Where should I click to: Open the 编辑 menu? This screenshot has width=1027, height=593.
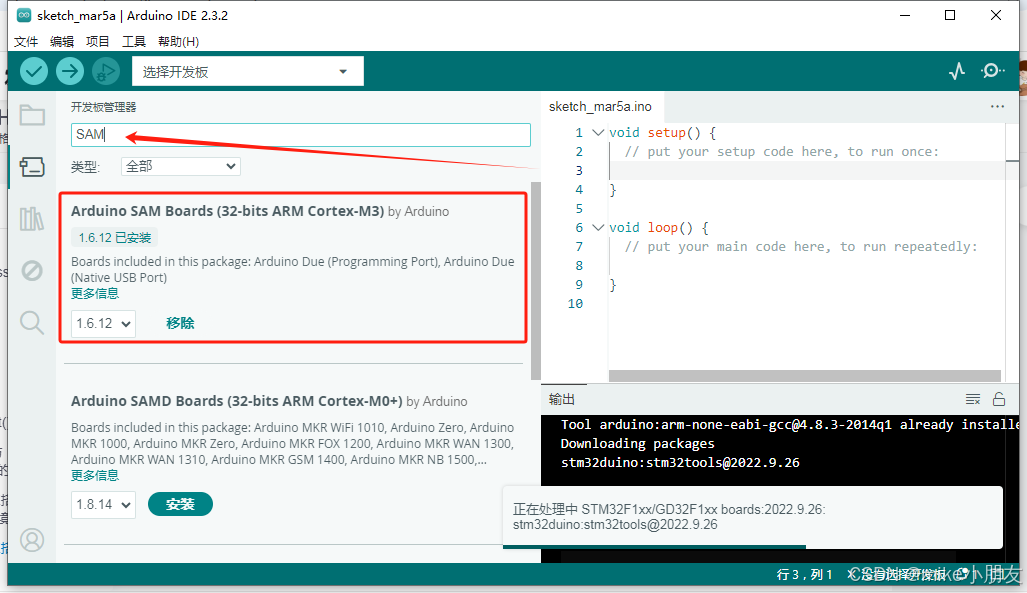(62, 41)
